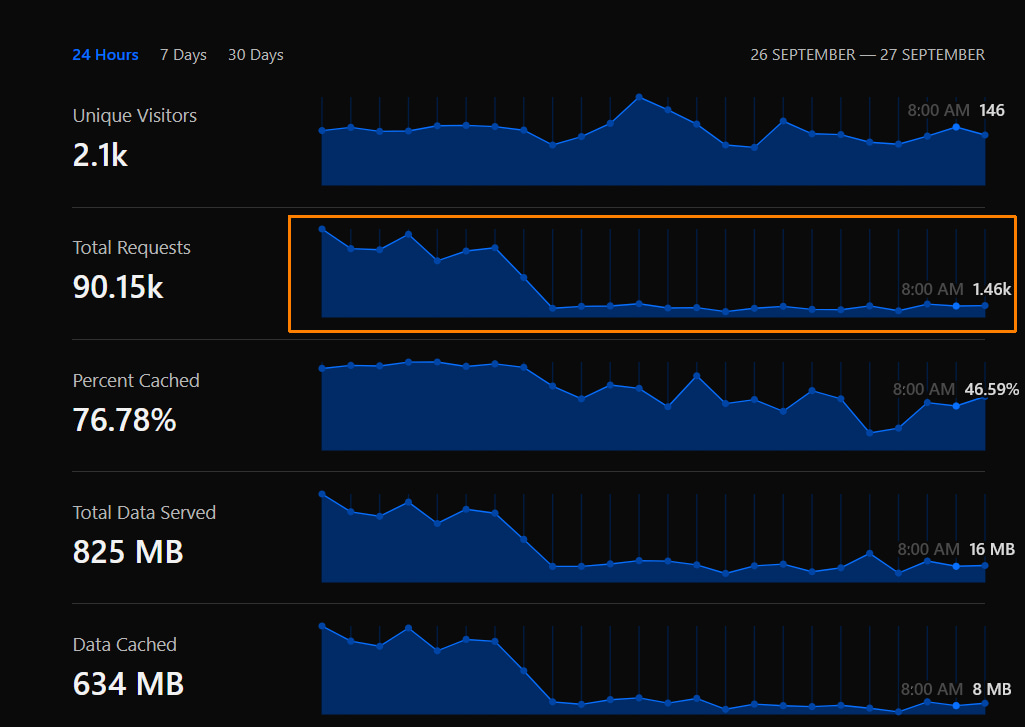Click the 8:00 AM tooltip on Total Data Served chart
The height and width of the screenshot is (727, 1025).
point(928,549)
